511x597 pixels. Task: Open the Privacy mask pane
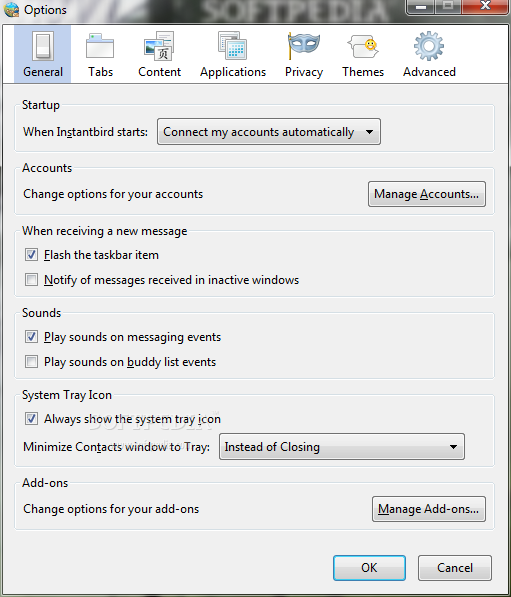[304, 54]
